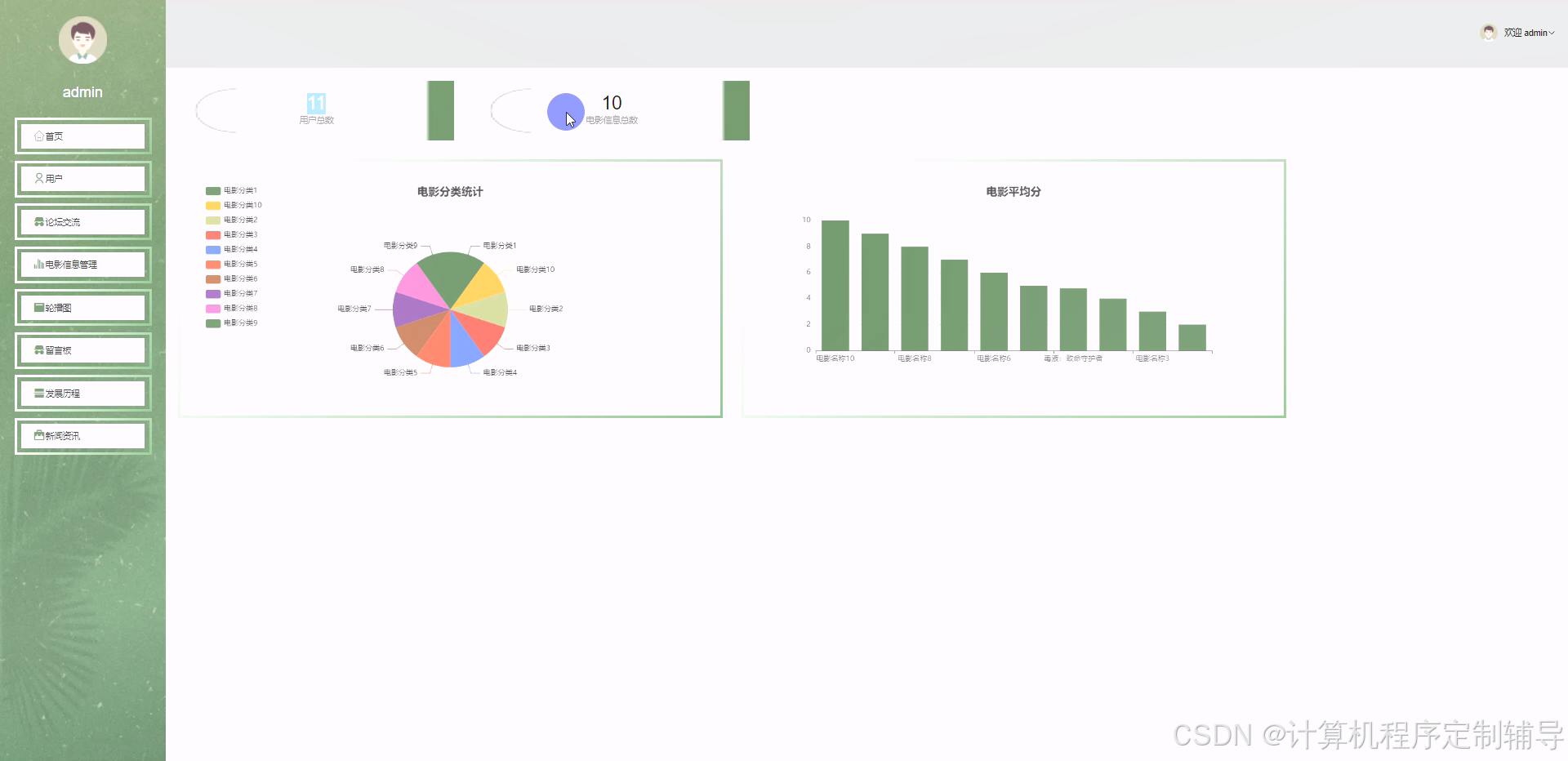Click the tallest bar above 电影名称10
1568x761 pixels.
pos(835,286)
